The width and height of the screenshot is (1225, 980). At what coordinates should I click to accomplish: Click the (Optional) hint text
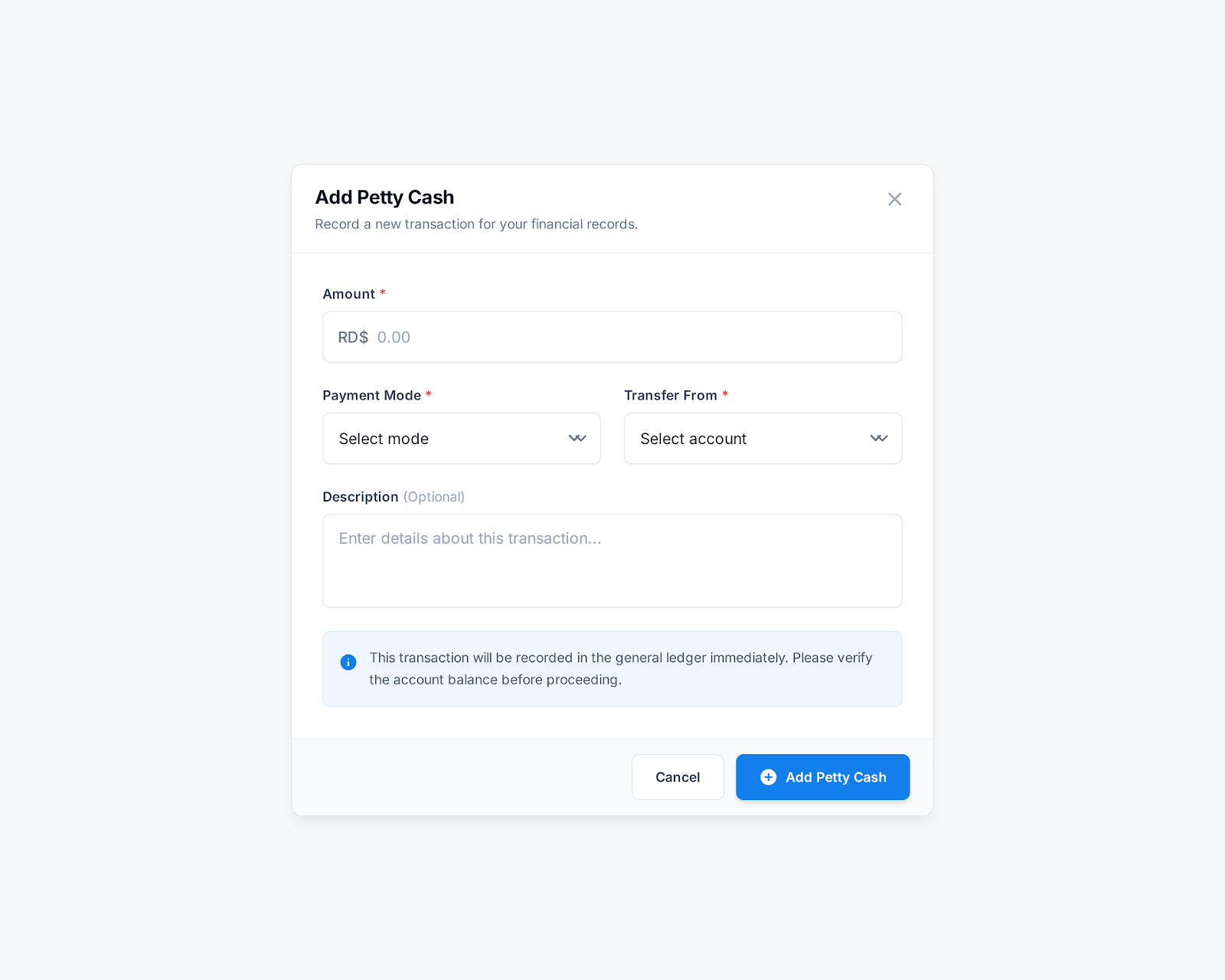(x=434, y=497)
